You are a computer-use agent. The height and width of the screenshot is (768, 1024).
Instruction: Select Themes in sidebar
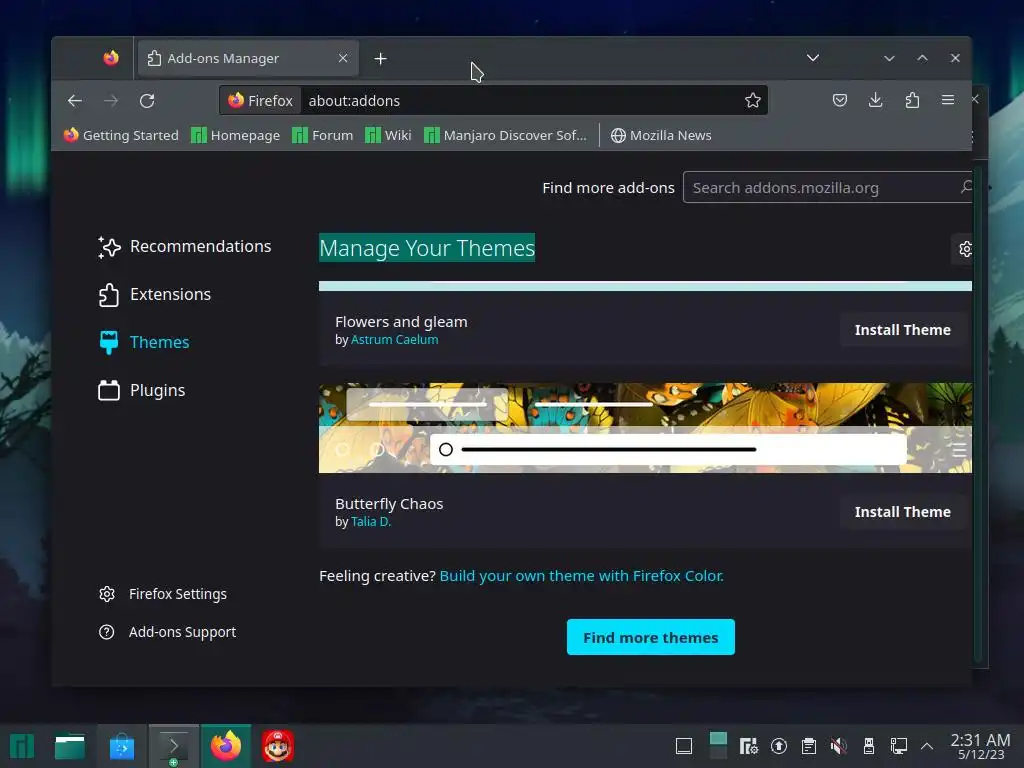(x=144, y=342)
